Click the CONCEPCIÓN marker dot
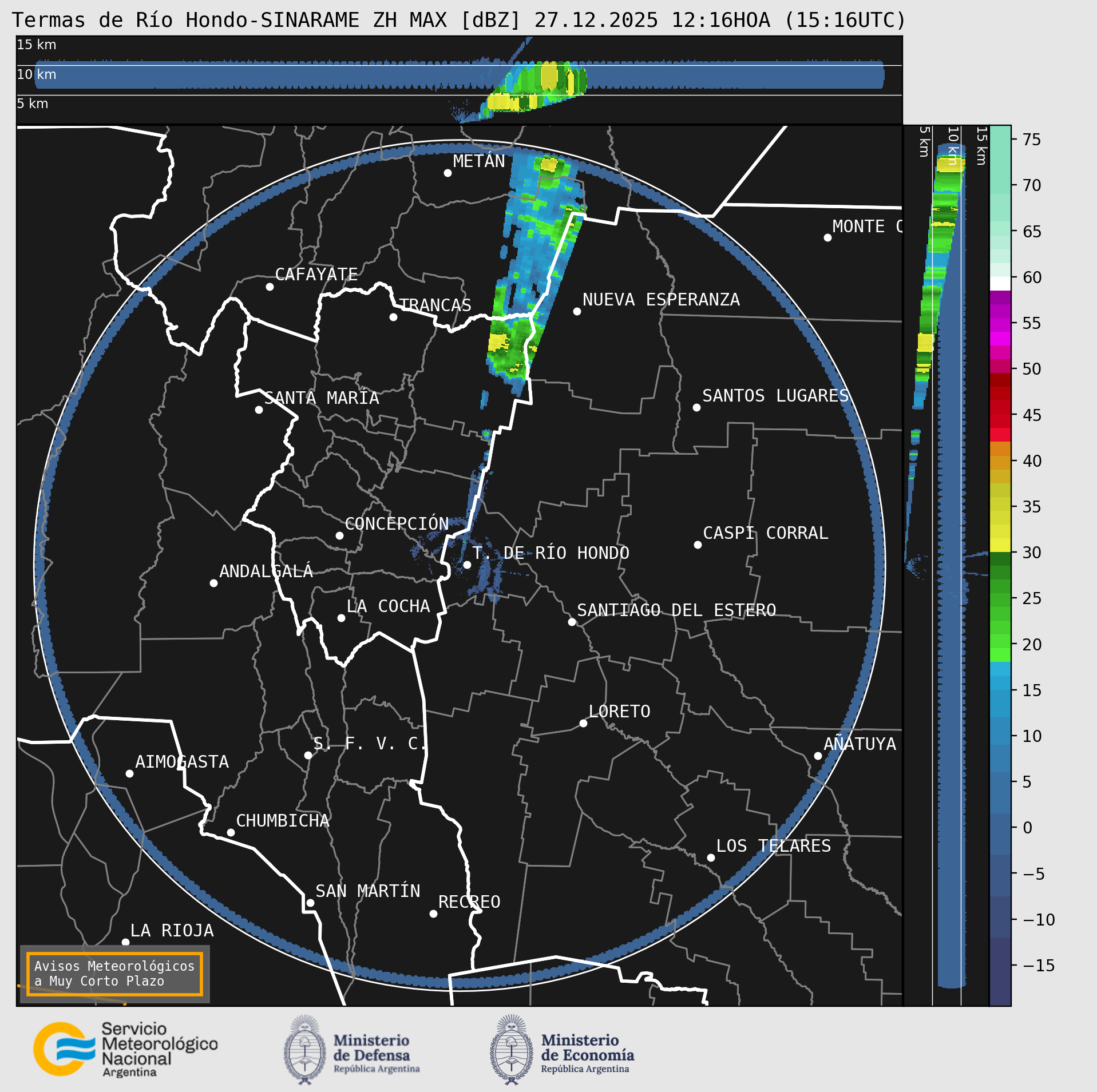 (x=339, y=535)
